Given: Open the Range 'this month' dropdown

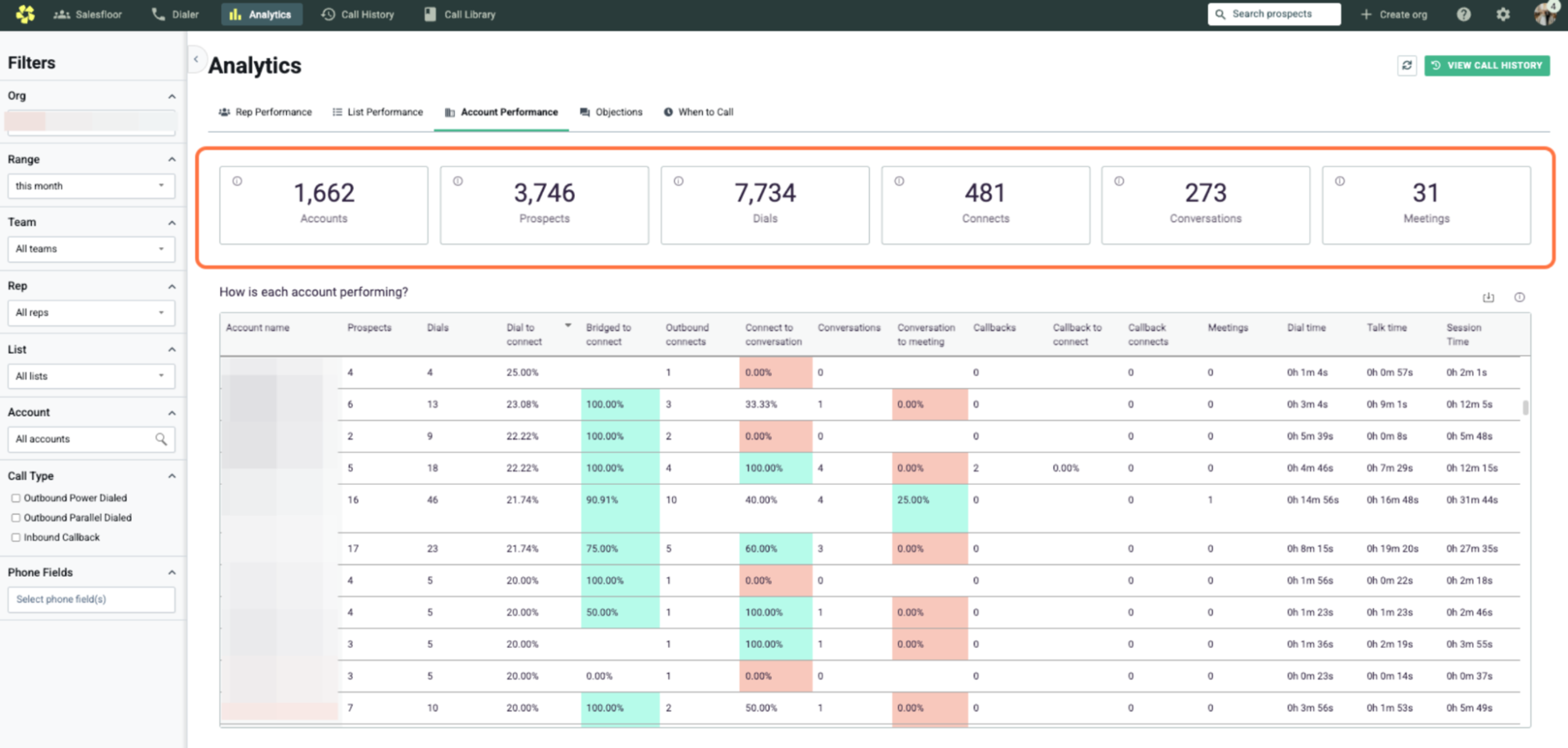Looking at the screenshot, I should tap(91, 186).
